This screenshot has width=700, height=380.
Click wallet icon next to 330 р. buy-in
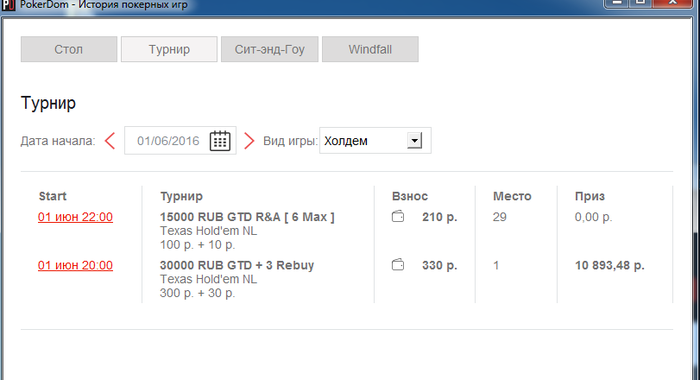pyautogui.click(x=398, y=265)
